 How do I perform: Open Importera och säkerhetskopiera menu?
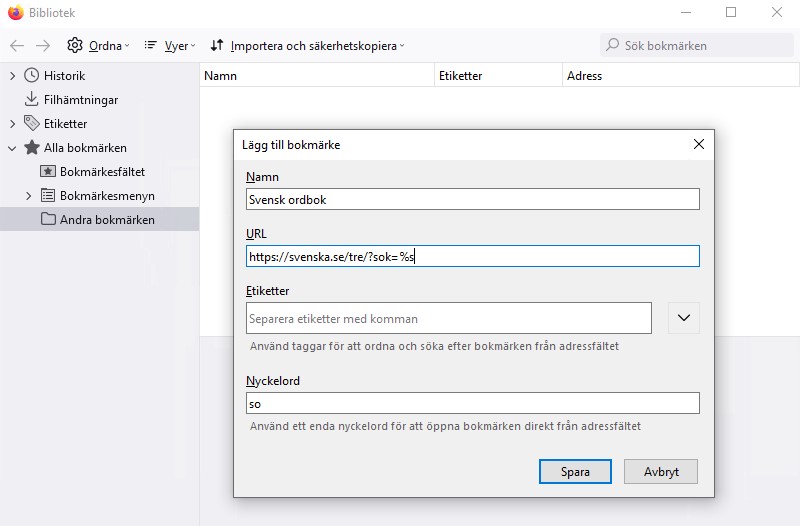pos(307,46)
